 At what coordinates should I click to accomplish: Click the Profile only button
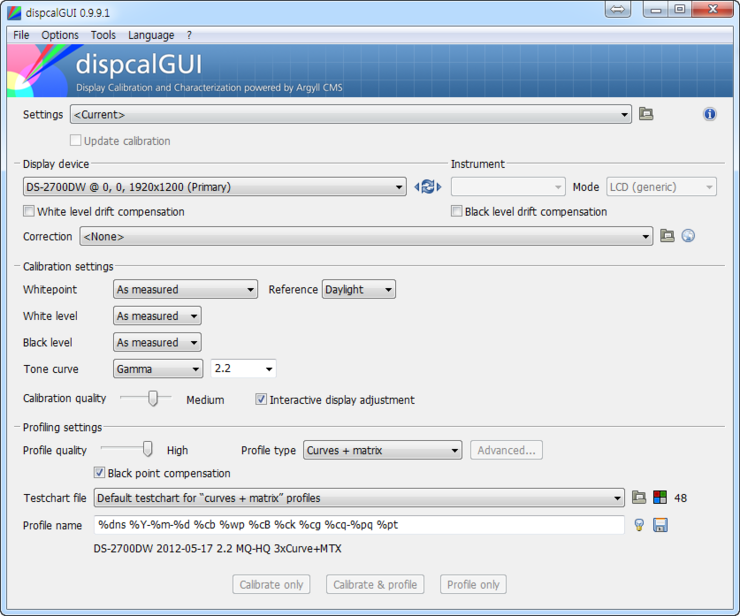(x=473, y=584)
